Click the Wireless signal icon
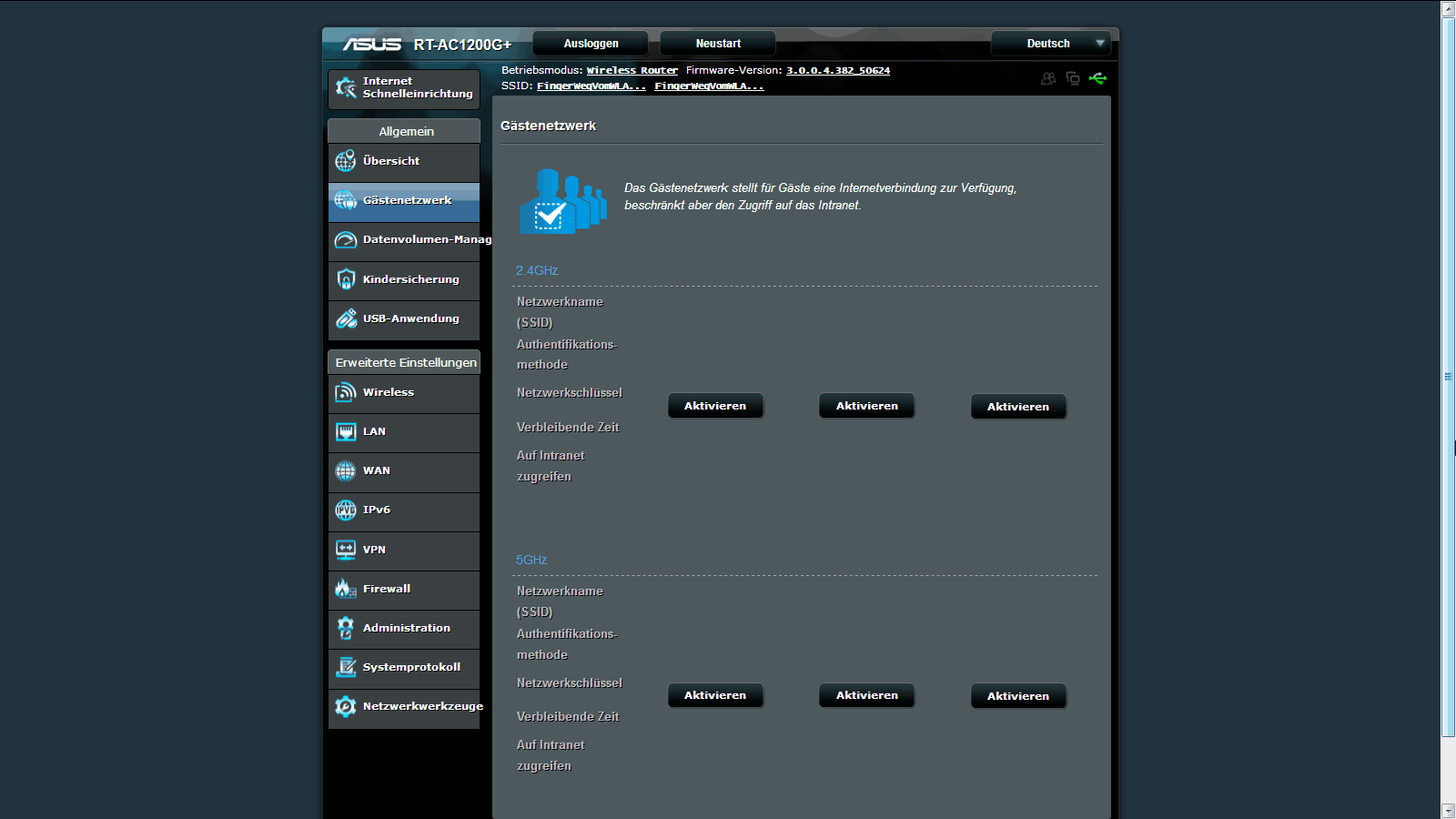1456x819 pixels. 346,392
